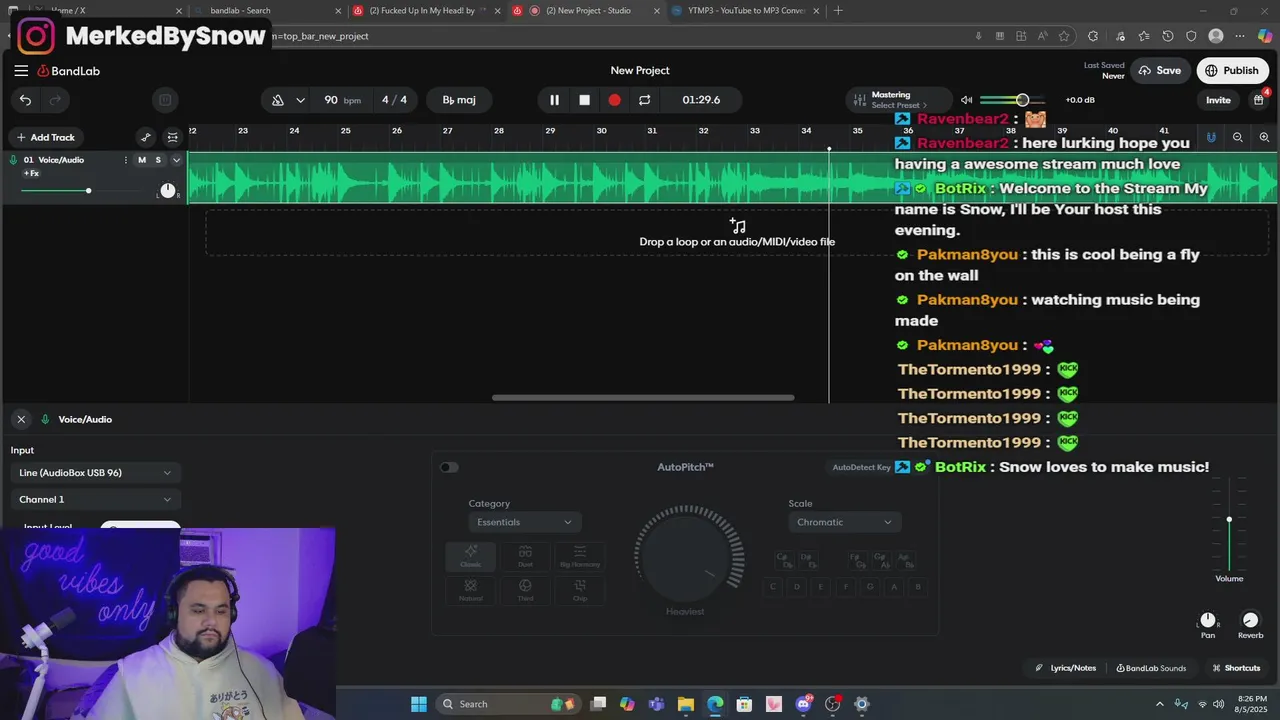This screenshot has width=1280, height=720.
Task: Stop playback
Action: click(585, 100)
